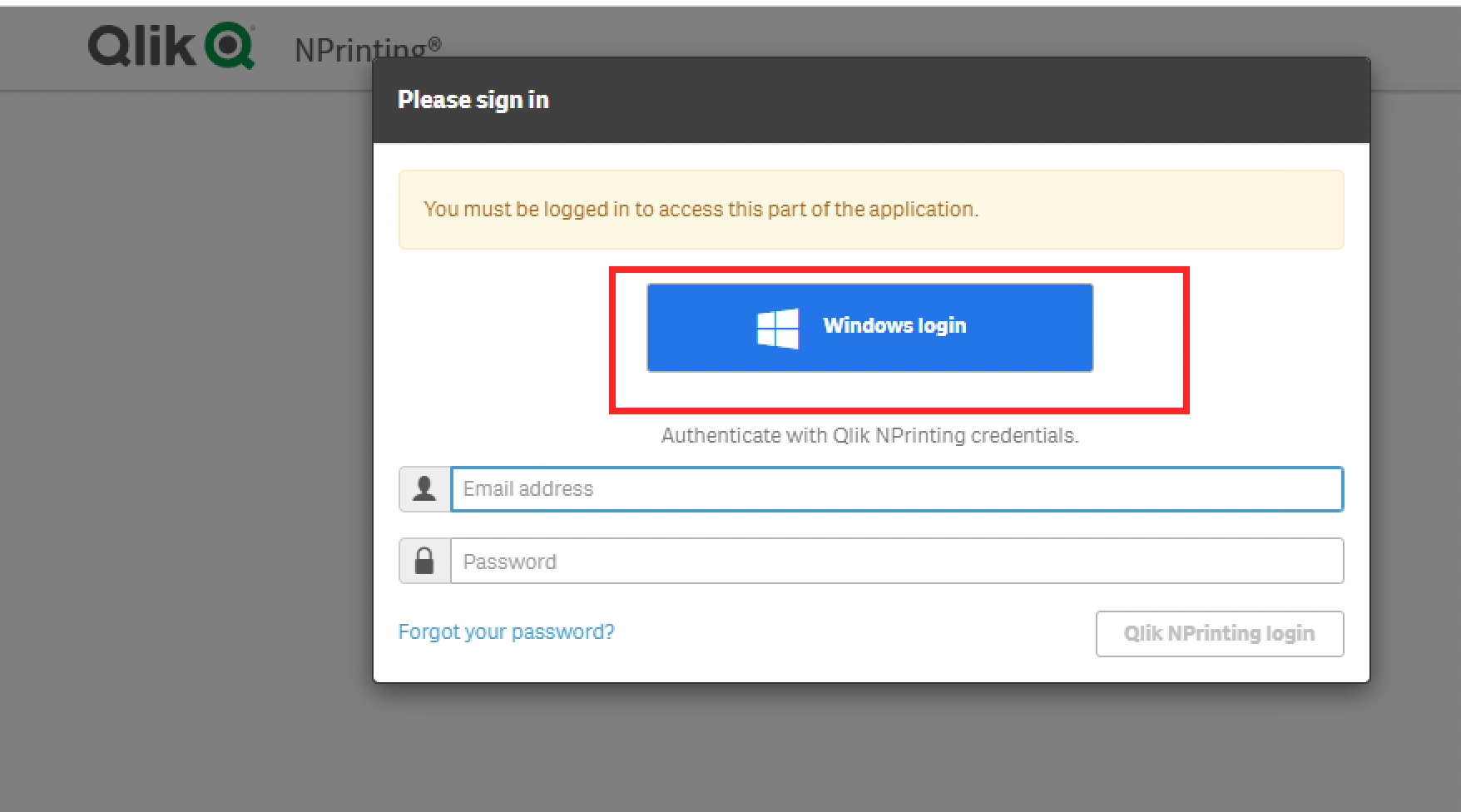The image size is (1461, 812).
Task: Click the padlock icon beside Password
Action: point(424,561)
